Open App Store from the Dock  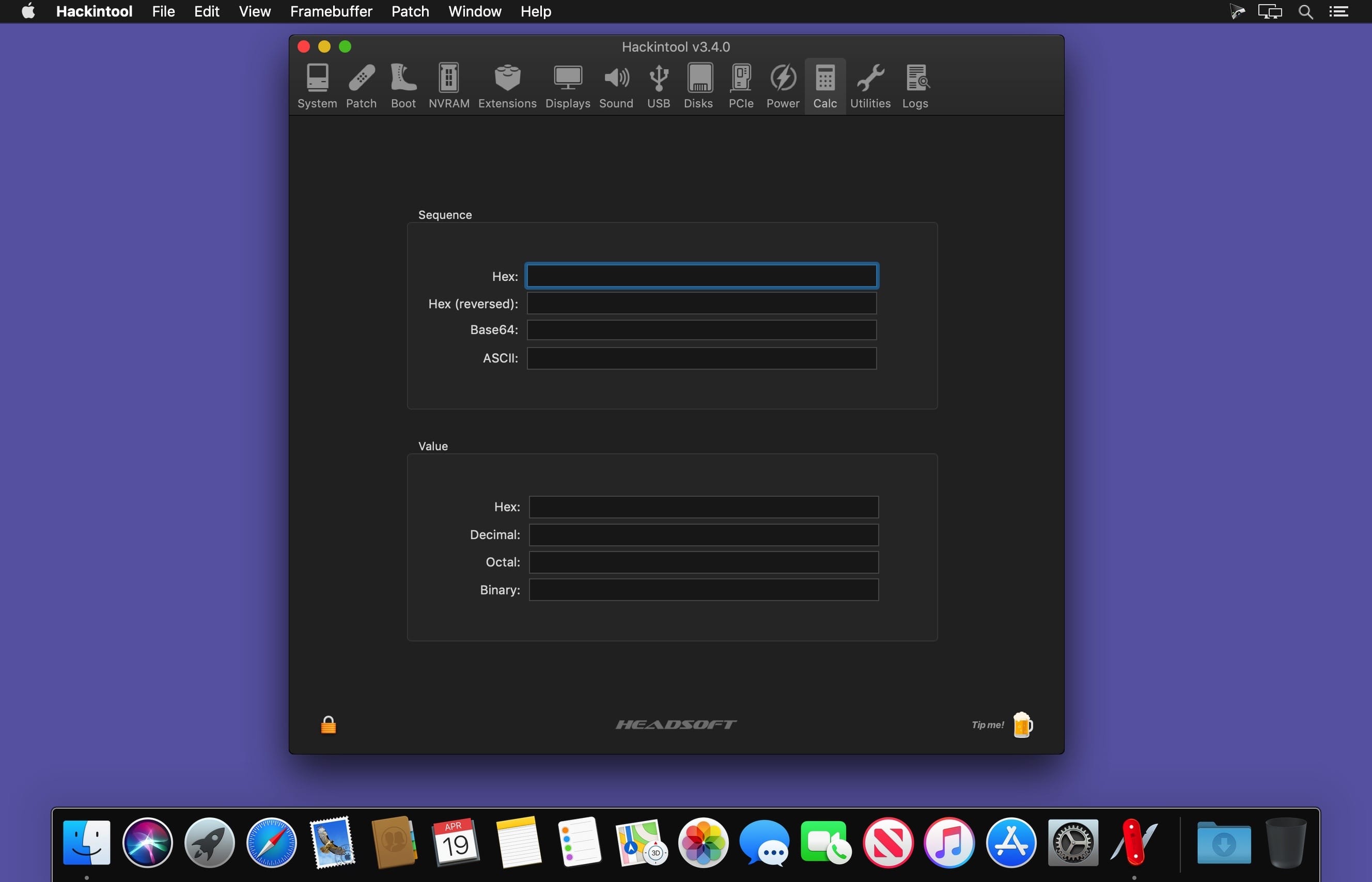click(1011, 842)
